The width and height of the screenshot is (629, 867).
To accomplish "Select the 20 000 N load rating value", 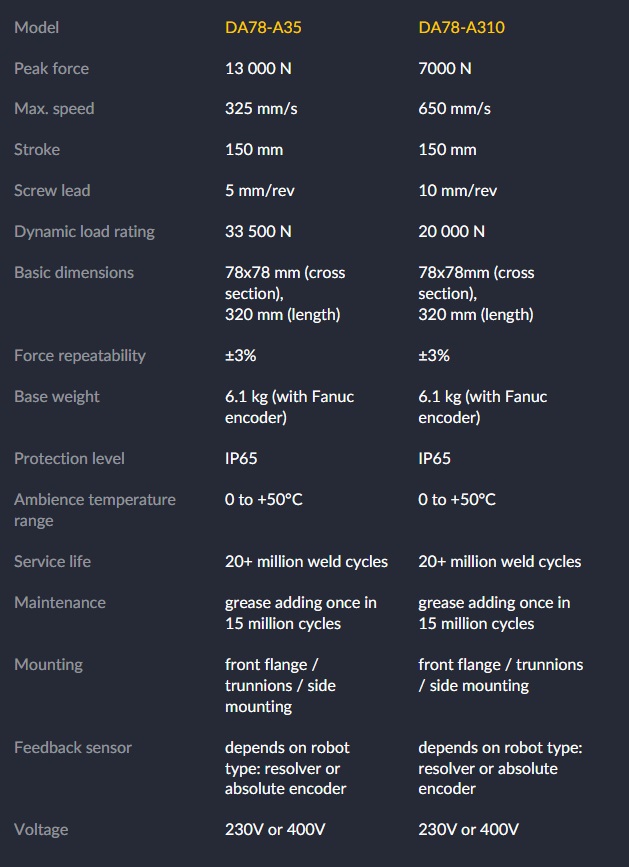I will [x=451, y=231].
